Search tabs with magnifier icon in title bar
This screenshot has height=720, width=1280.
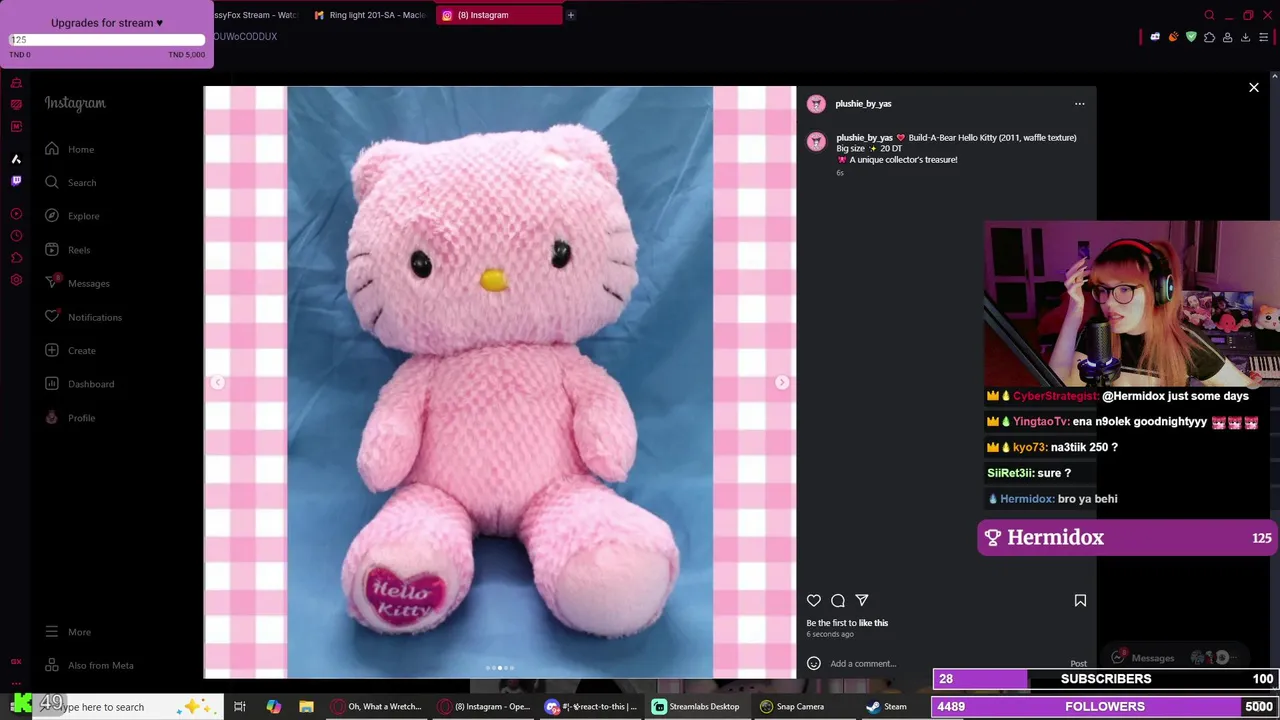click(1209, 15)
